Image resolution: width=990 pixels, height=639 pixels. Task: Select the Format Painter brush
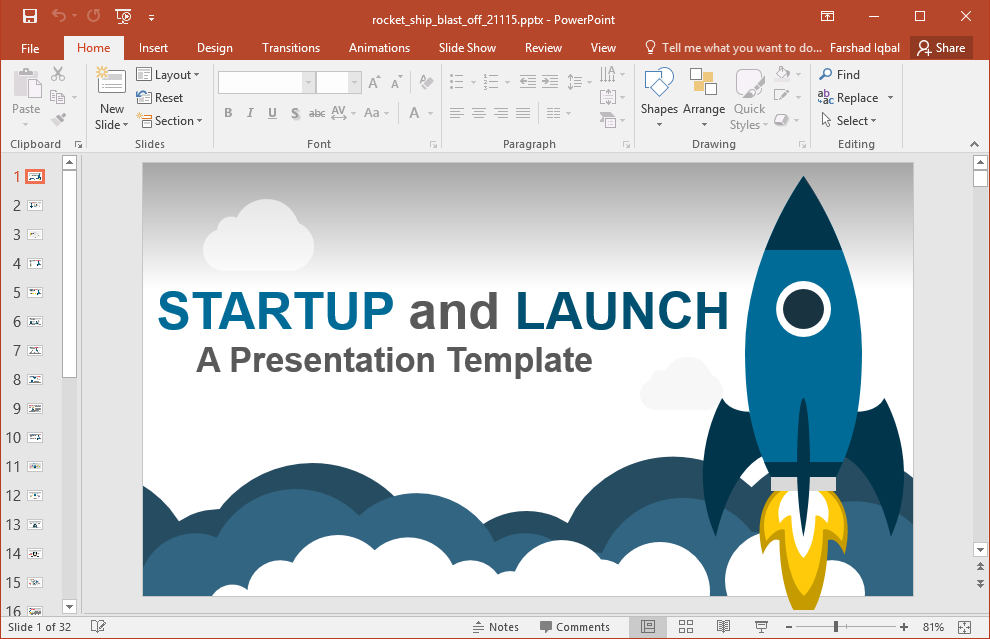pyautogui.click(x=58, y=119)
